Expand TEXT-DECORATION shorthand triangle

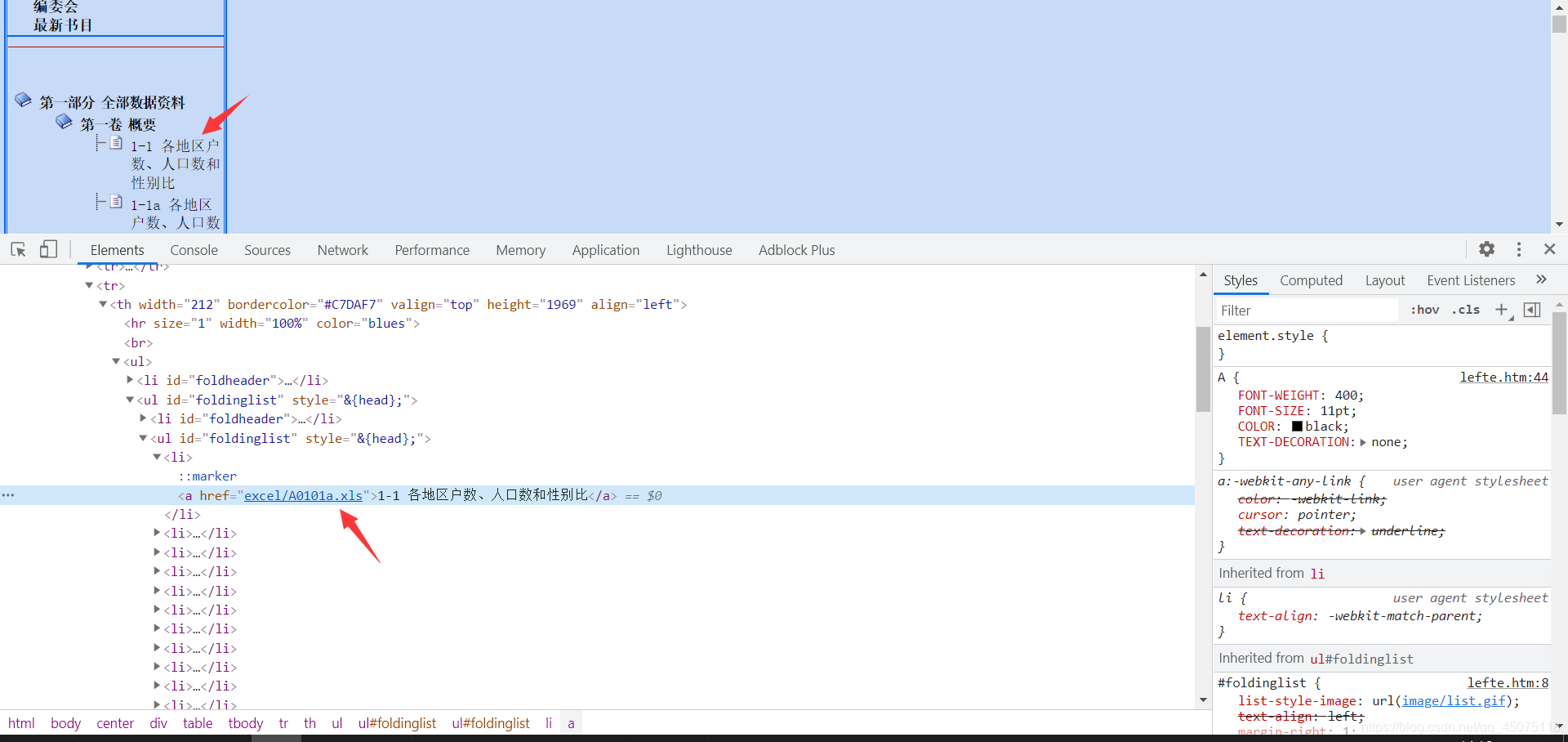click(1363, 442)
